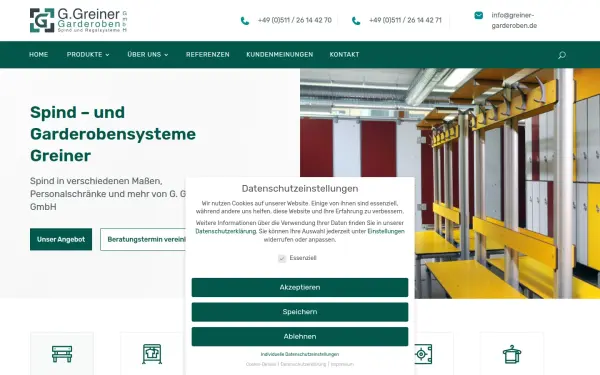This screenshot has height=375, width=600.
Task: Click the phone icon beside number ending 70
Action: [245, 21]
